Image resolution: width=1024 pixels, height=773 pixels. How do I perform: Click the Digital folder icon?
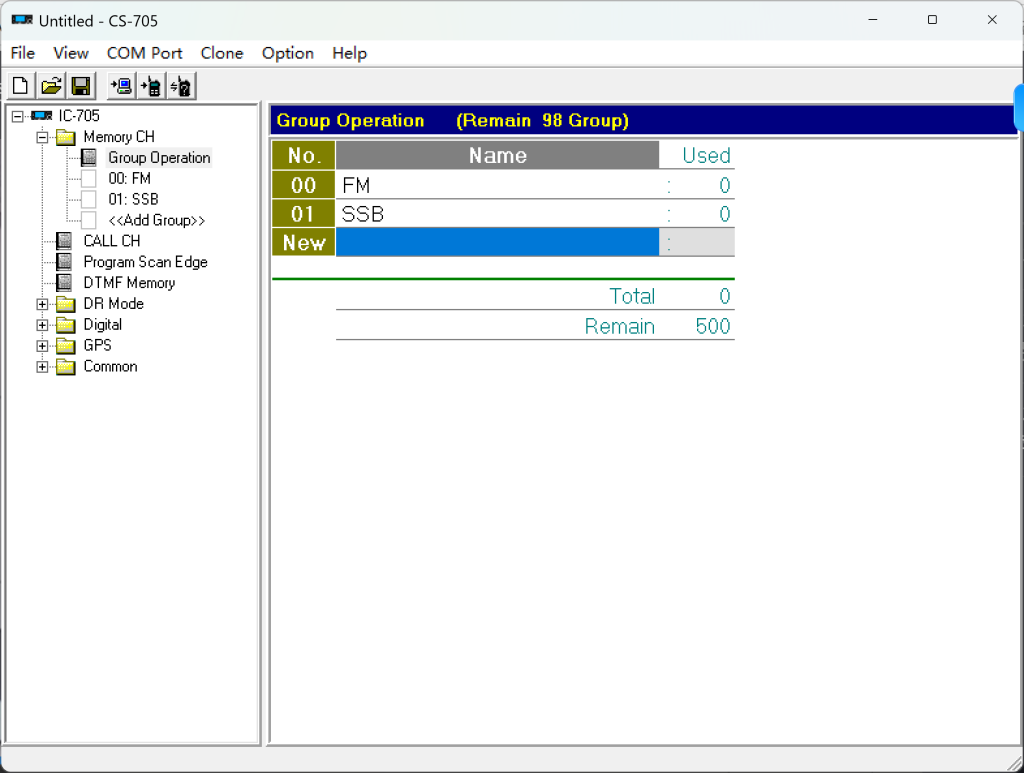(x=65, y=325)
